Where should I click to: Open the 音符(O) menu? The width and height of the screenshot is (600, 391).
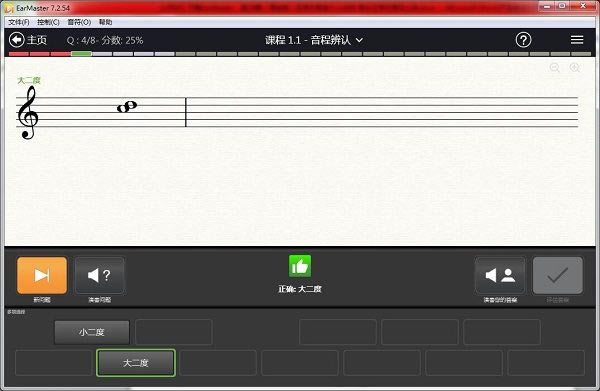(79, 22)
